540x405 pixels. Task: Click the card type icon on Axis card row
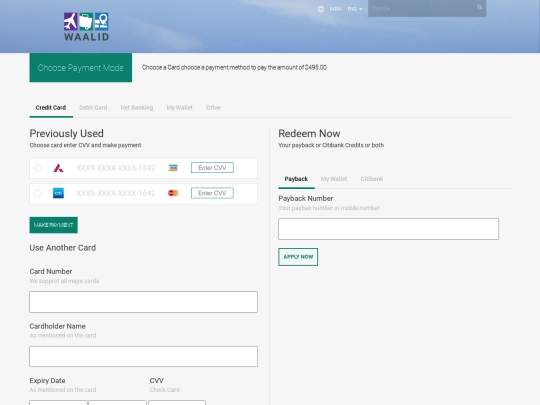coord(173,168)
